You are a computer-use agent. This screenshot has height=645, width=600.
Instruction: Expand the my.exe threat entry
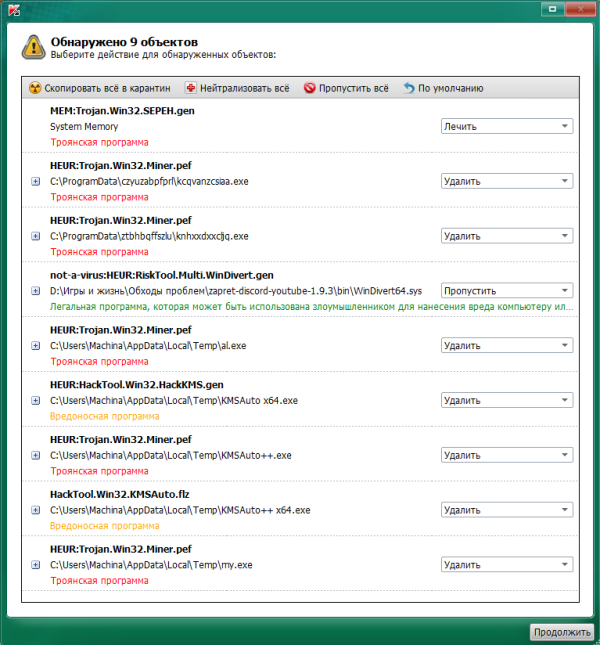pos(36,565)
